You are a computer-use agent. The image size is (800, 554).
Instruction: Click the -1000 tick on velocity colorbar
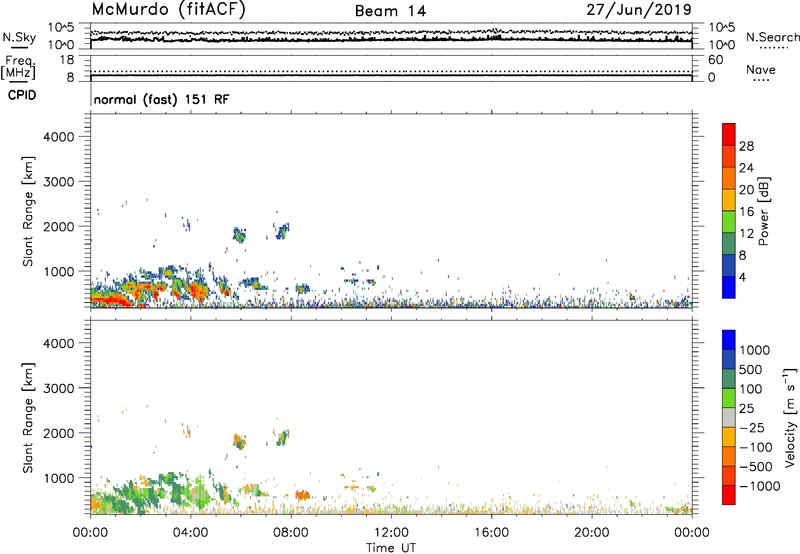tap(760, 486)
